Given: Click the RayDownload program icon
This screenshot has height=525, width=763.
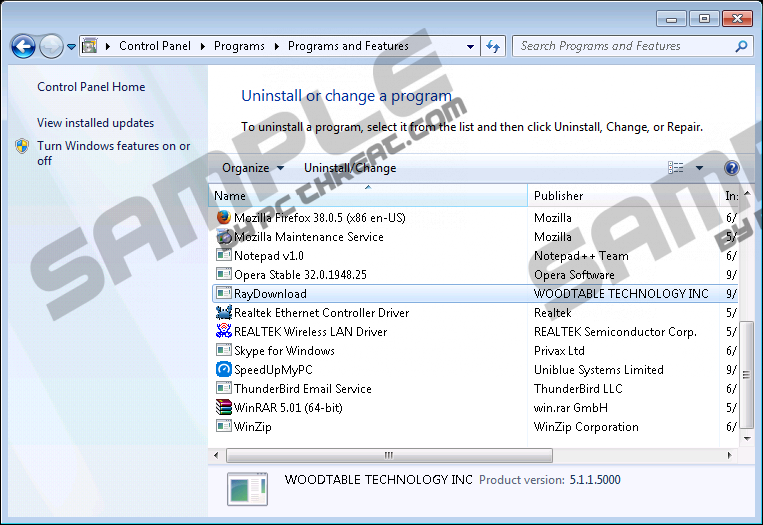Looking at the screenshot, I should [224, 293].
